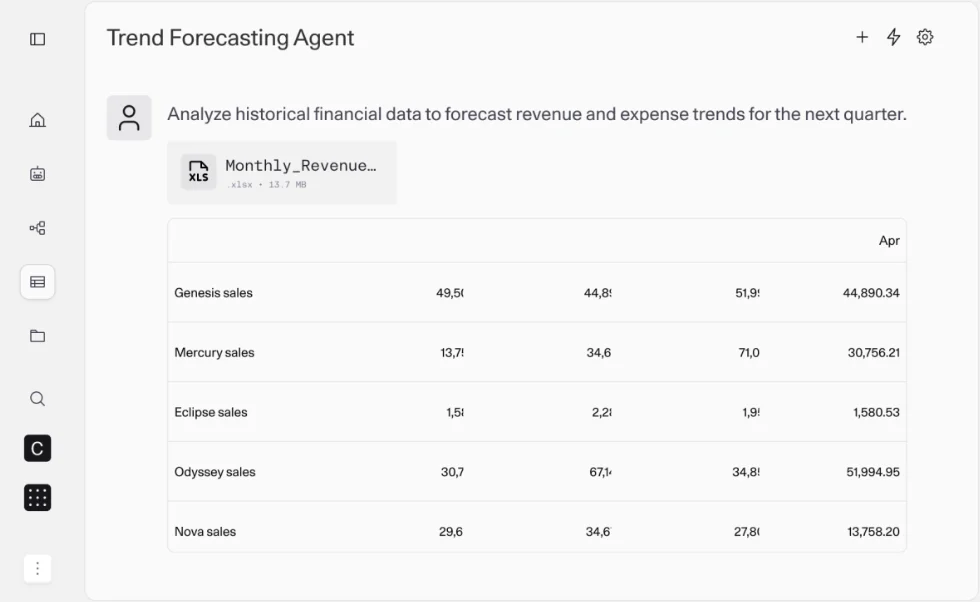Open the black C app icon
980x602 pixels.
(x=38, y=448)
